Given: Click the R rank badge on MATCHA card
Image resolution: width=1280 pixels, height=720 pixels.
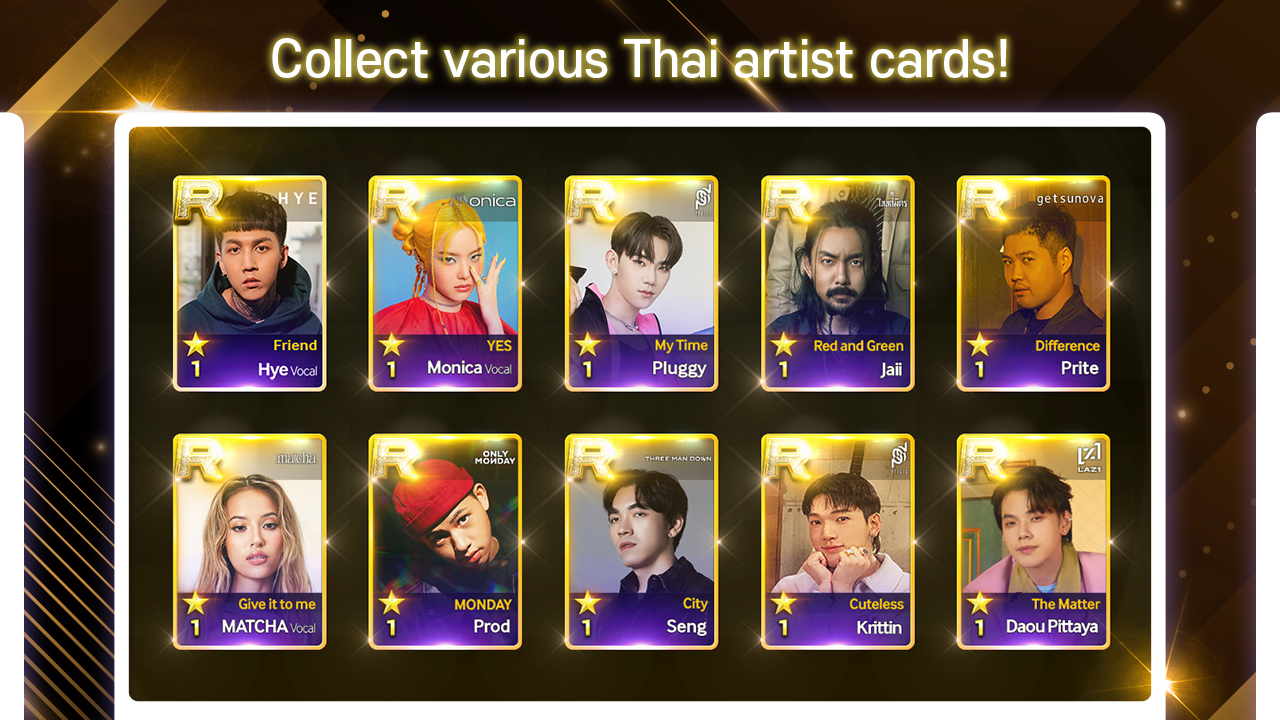Looking at the screenshot, I should point(199,459).
